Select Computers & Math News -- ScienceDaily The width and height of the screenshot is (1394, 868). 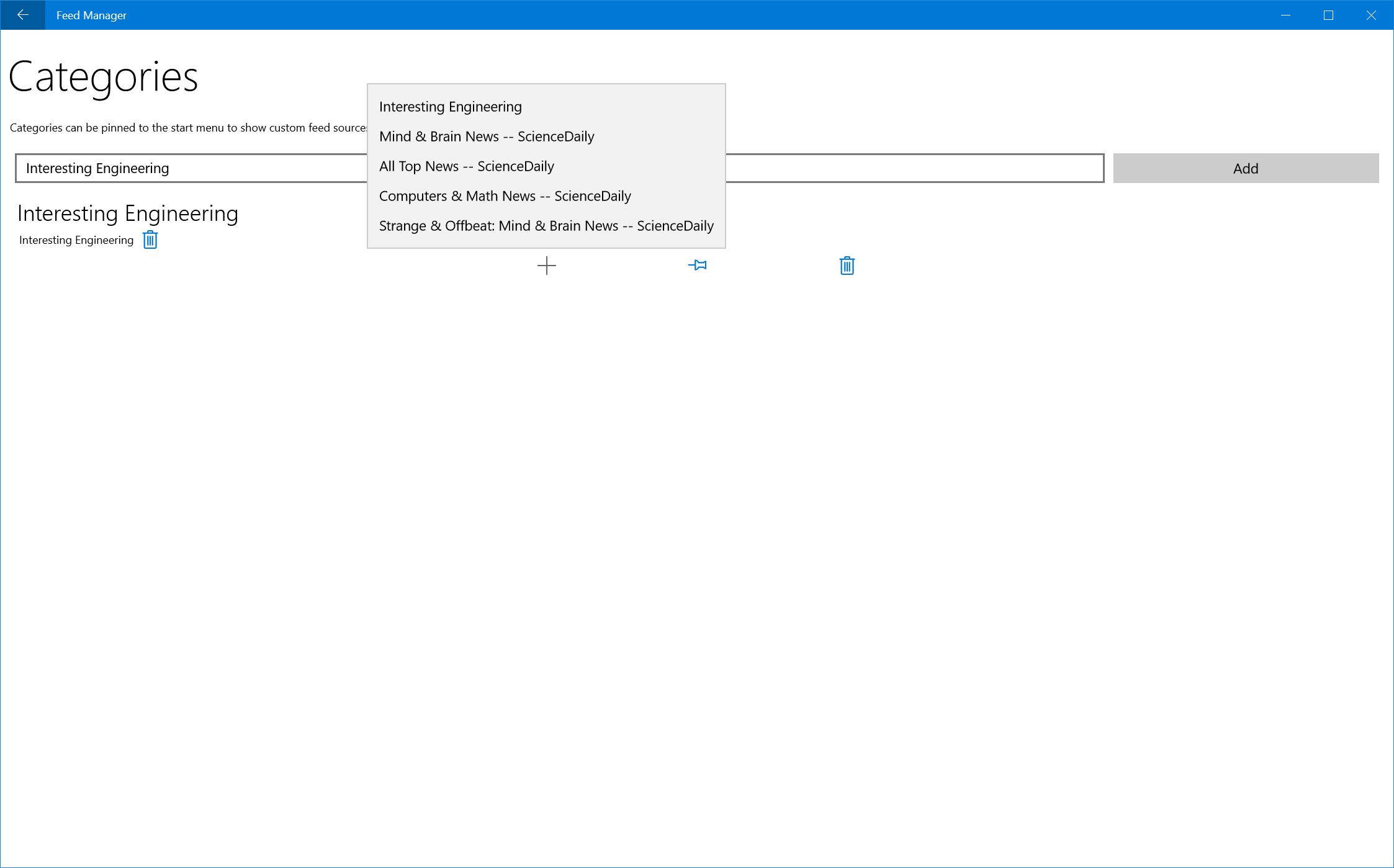point(505,196)
